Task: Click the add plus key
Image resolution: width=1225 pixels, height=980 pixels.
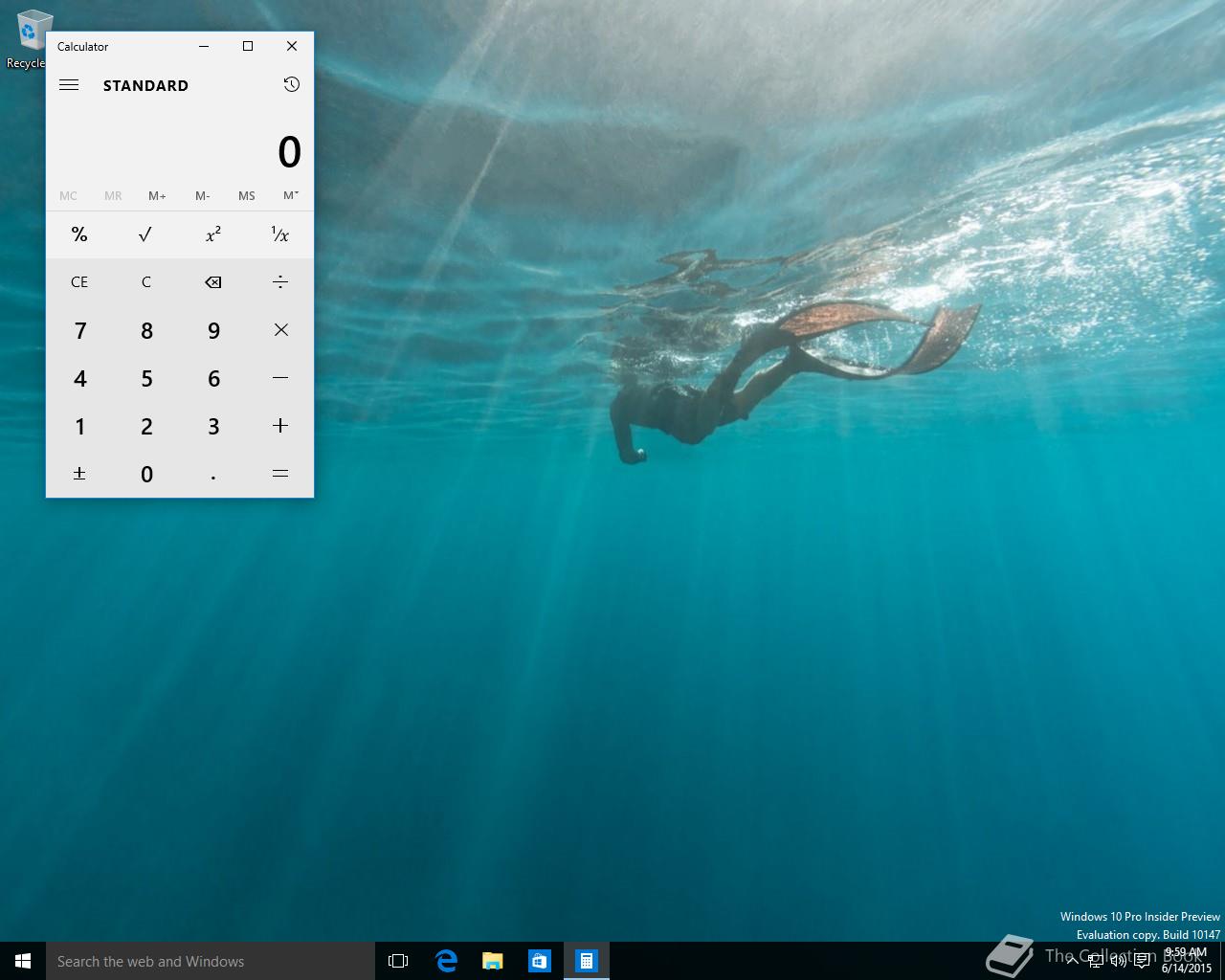Action: pyautogui.click(x=280, y=426)
